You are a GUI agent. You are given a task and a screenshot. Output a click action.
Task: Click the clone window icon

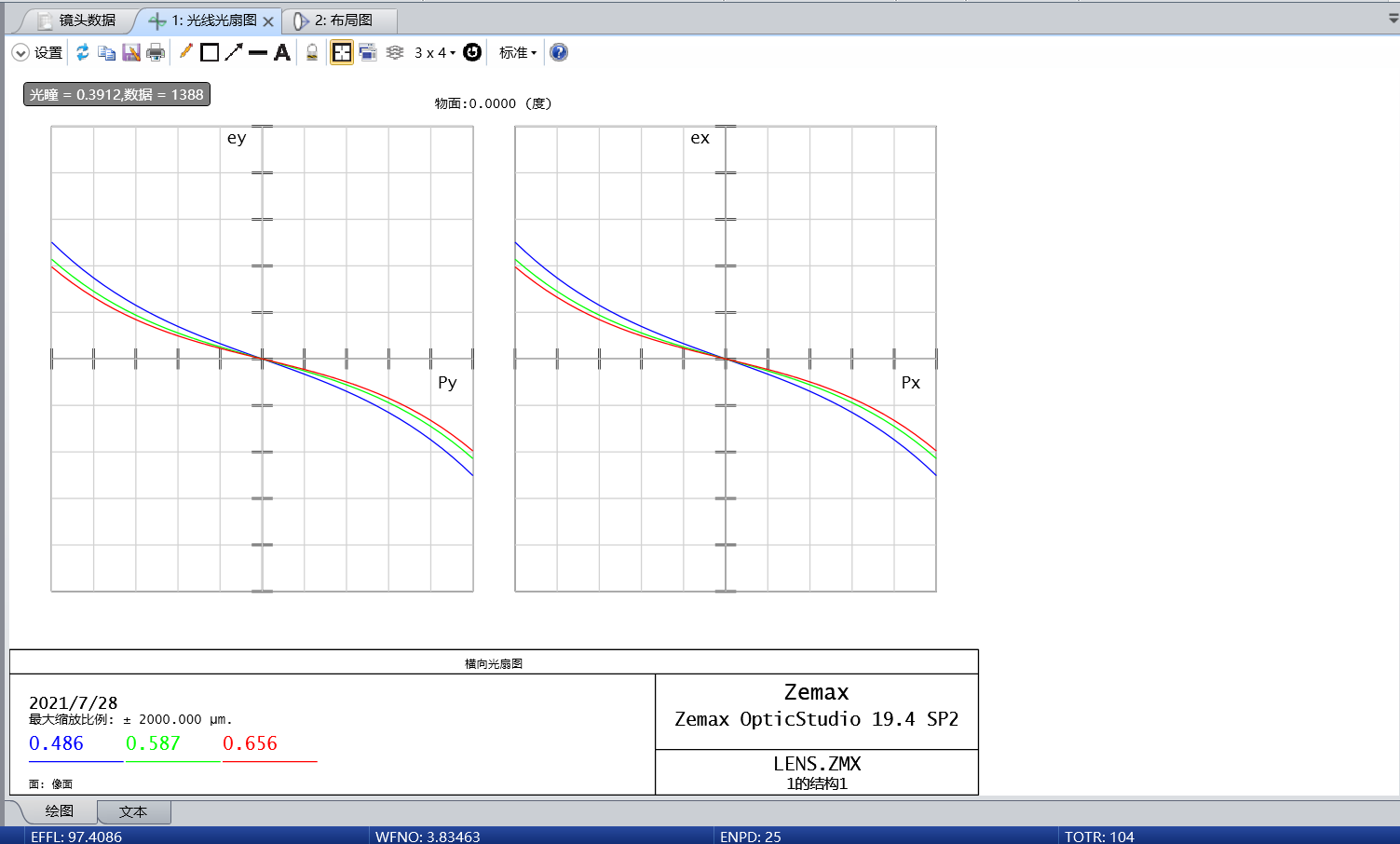click(368, 52)
